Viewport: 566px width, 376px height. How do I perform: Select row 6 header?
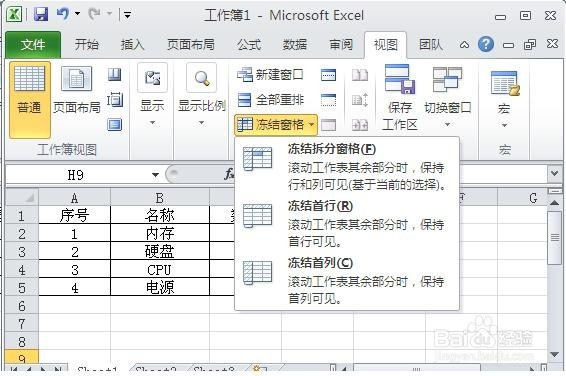coord(22,306)
